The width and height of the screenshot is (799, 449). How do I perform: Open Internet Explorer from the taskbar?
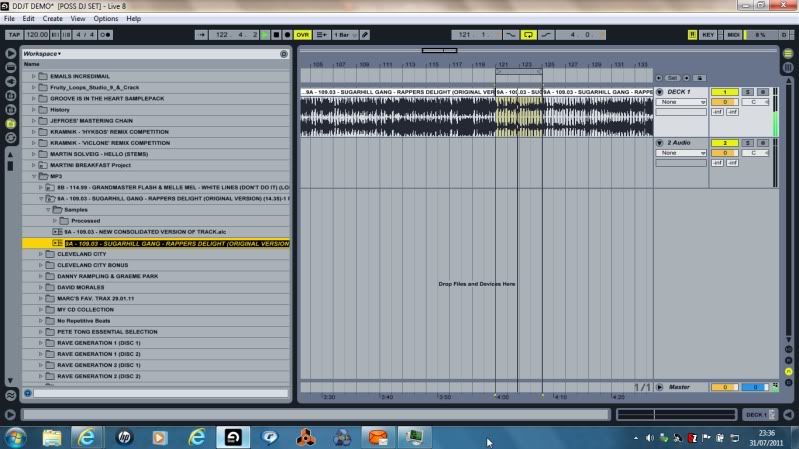[87, 437]
